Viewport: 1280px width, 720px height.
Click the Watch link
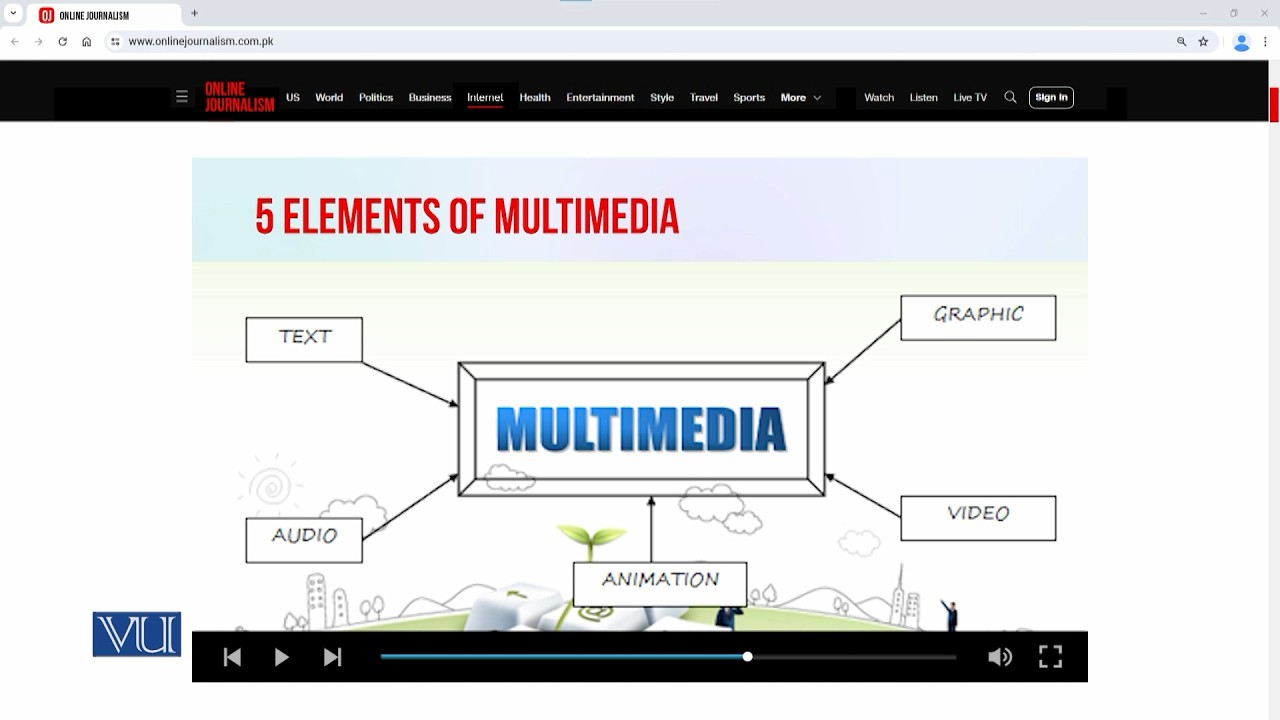(x=879, y=97)
